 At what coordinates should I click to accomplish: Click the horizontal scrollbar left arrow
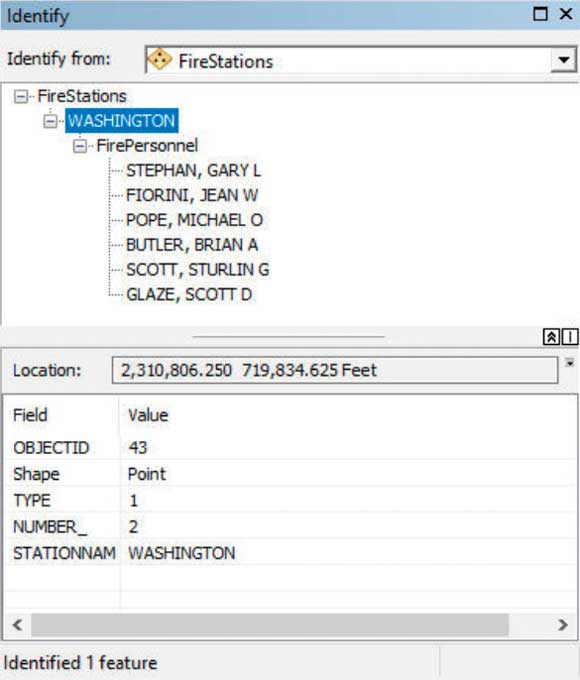coord(18,625)
